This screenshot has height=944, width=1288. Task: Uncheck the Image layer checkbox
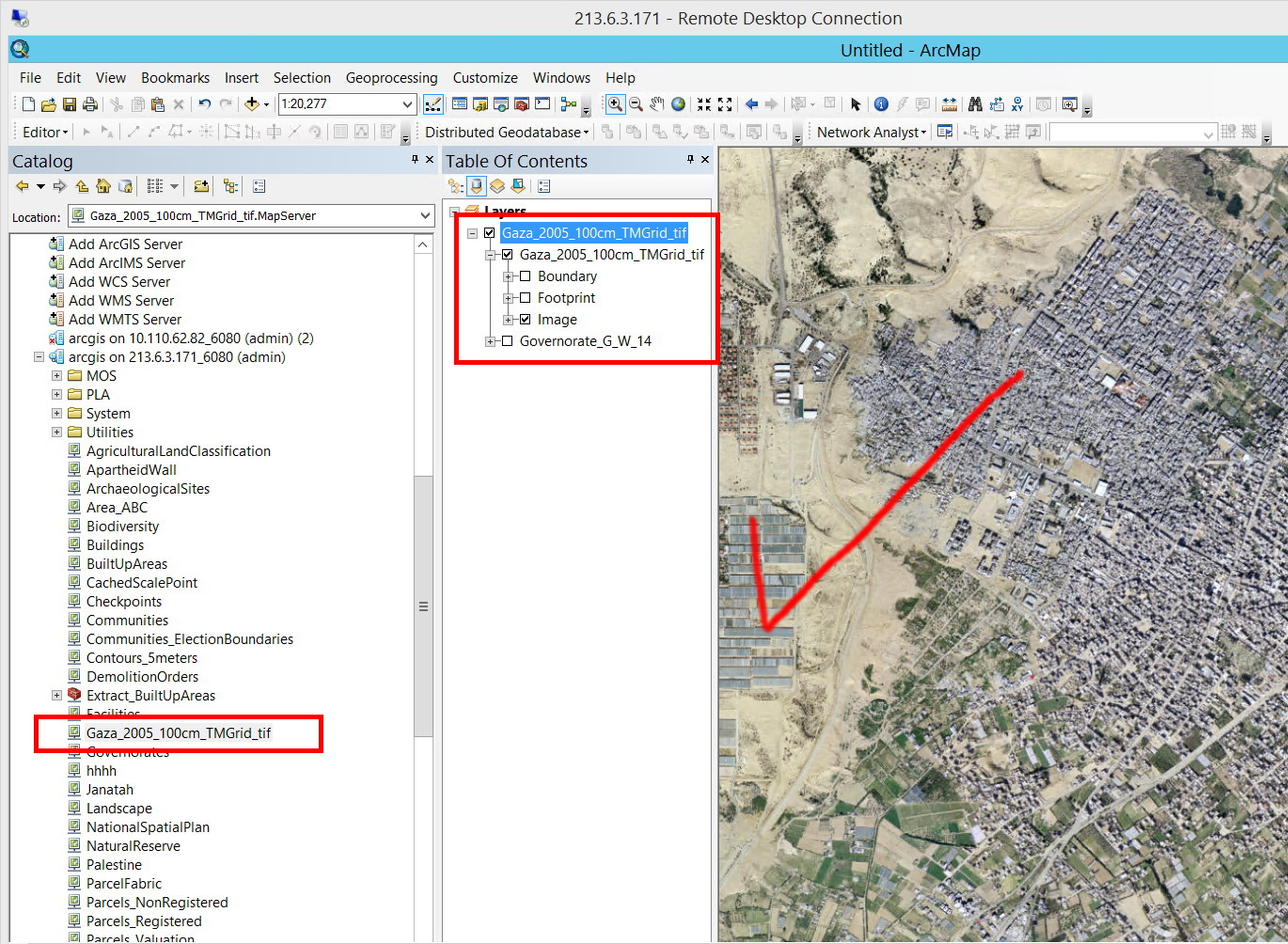click(526, 320)
